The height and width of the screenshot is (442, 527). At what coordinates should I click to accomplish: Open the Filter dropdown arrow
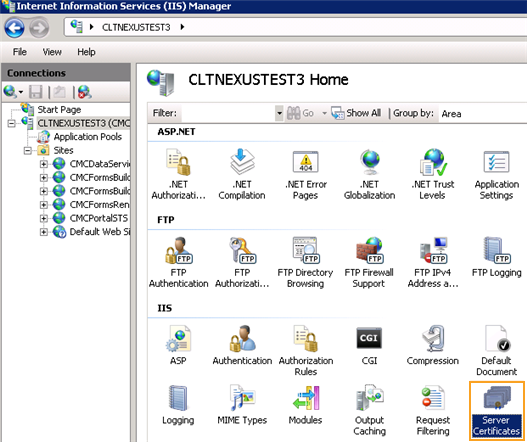(279, 113)
